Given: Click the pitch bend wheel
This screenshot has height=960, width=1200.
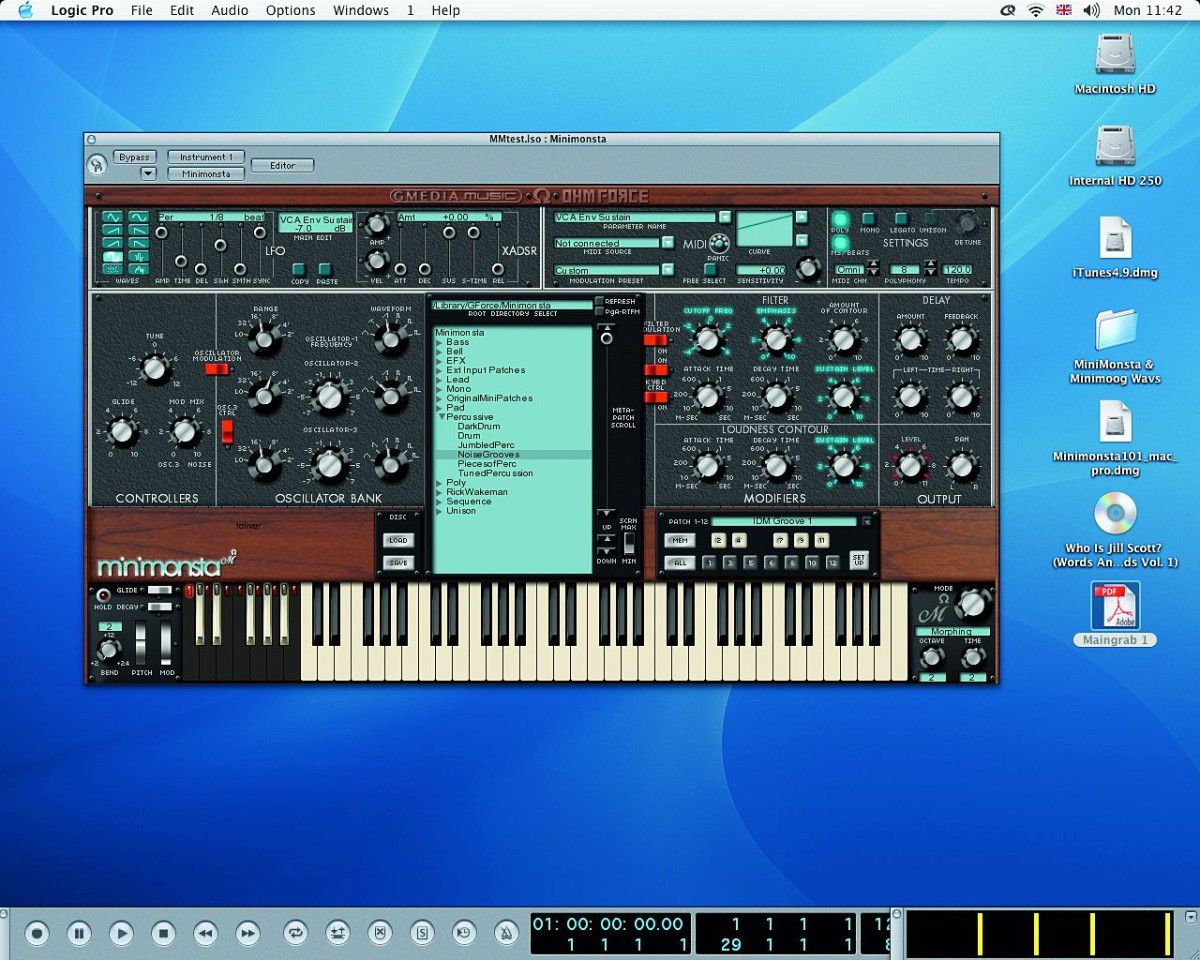Looking at the screenshot, I should pyautogui.click(x=140, y=642).
